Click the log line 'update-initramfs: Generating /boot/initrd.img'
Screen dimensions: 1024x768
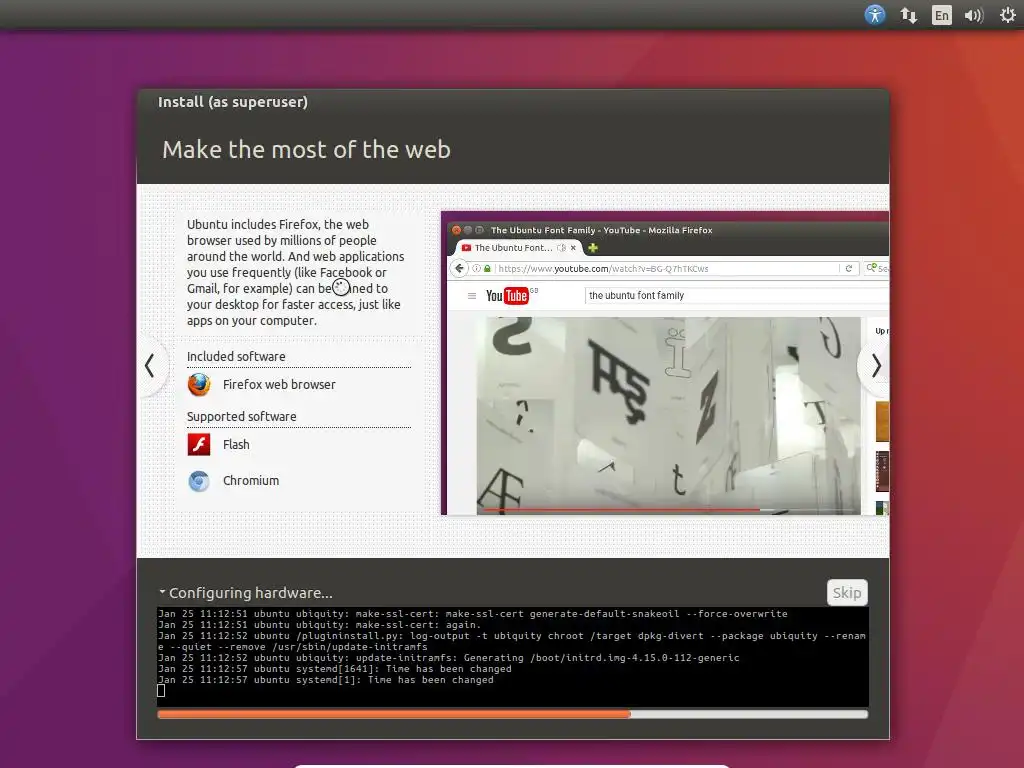[449, 658]
